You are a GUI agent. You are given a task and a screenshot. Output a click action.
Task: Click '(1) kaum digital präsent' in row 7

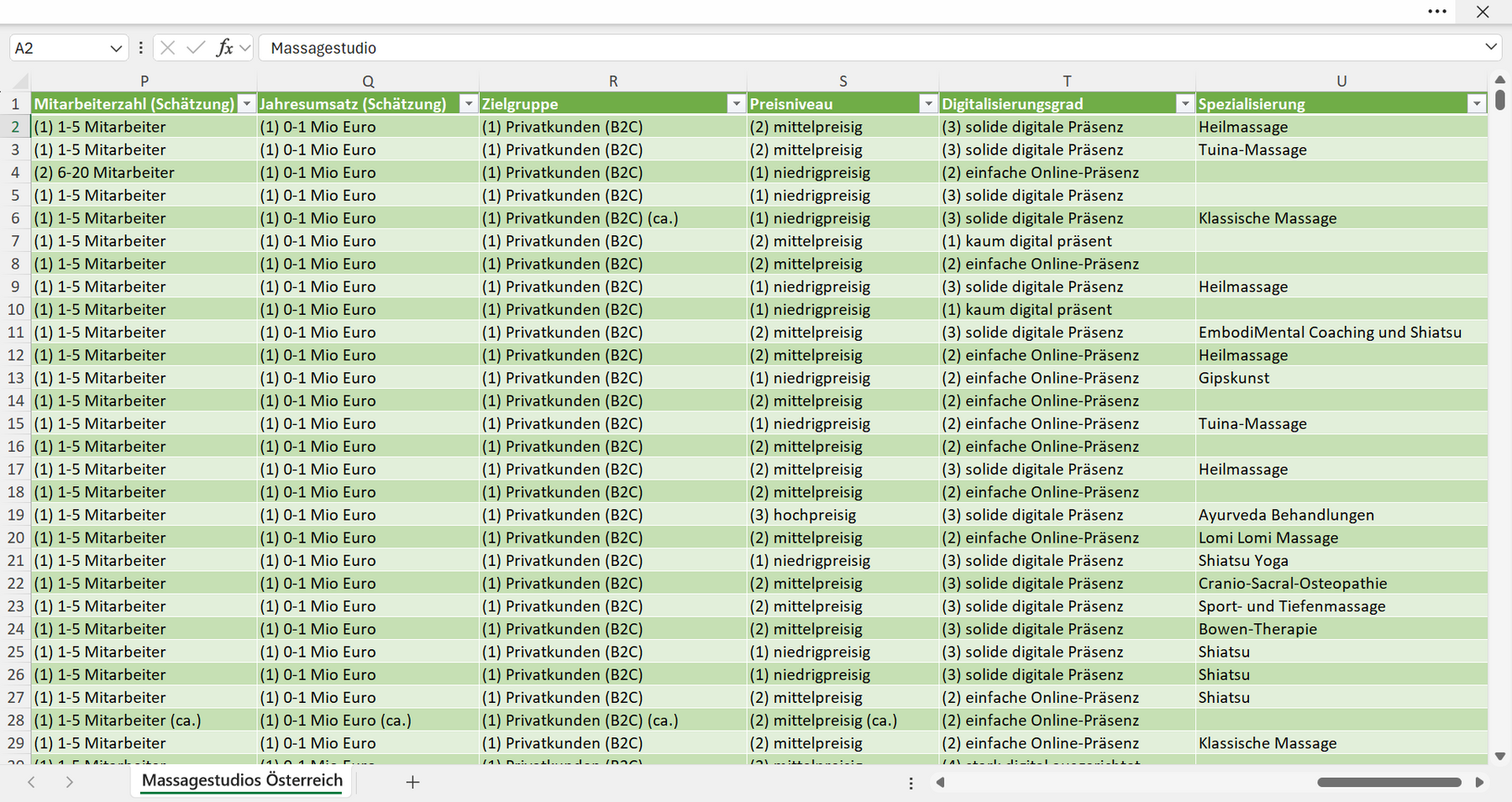click(x=1067, y=241)
